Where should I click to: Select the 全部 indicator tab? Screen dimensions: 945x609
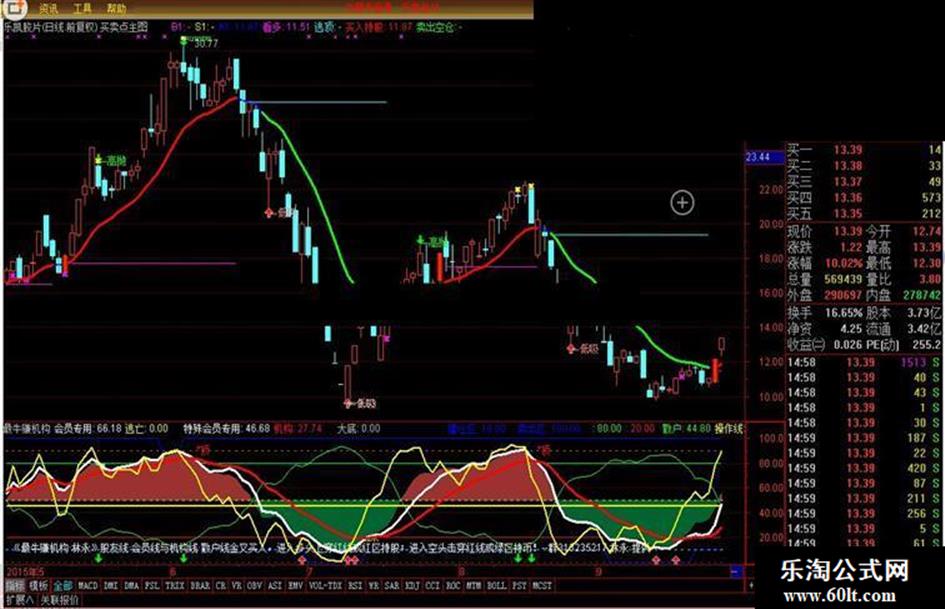(63, 585)
